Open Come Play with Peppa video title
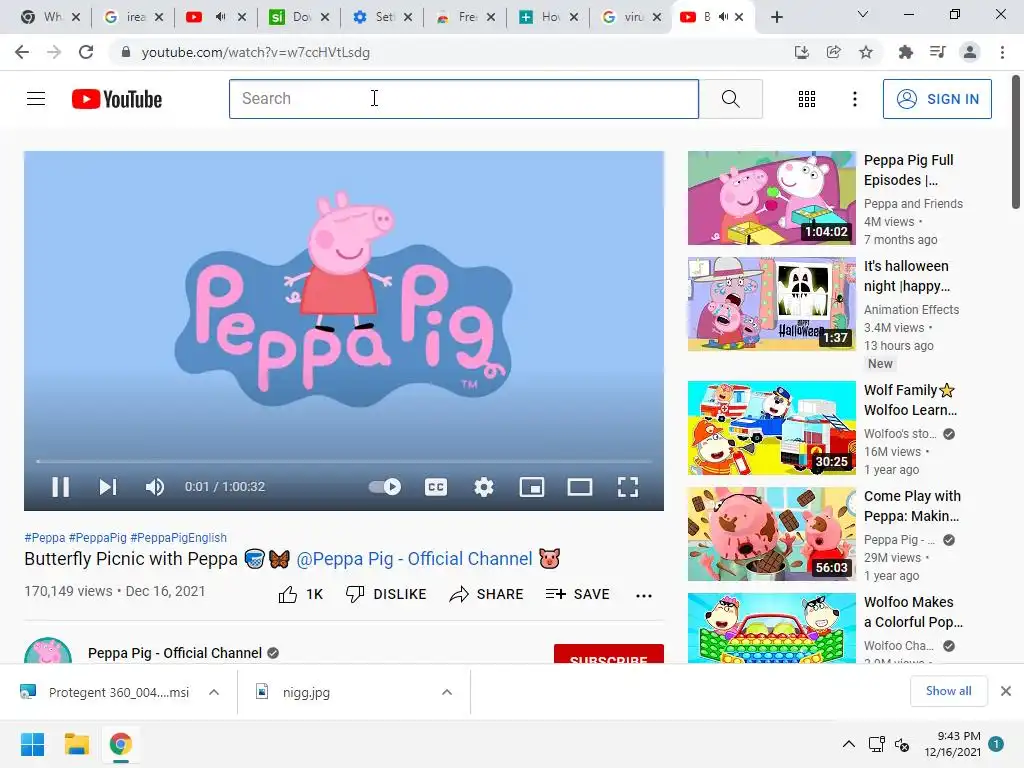This screenshot has width=1024, height=768. (912, 506)
